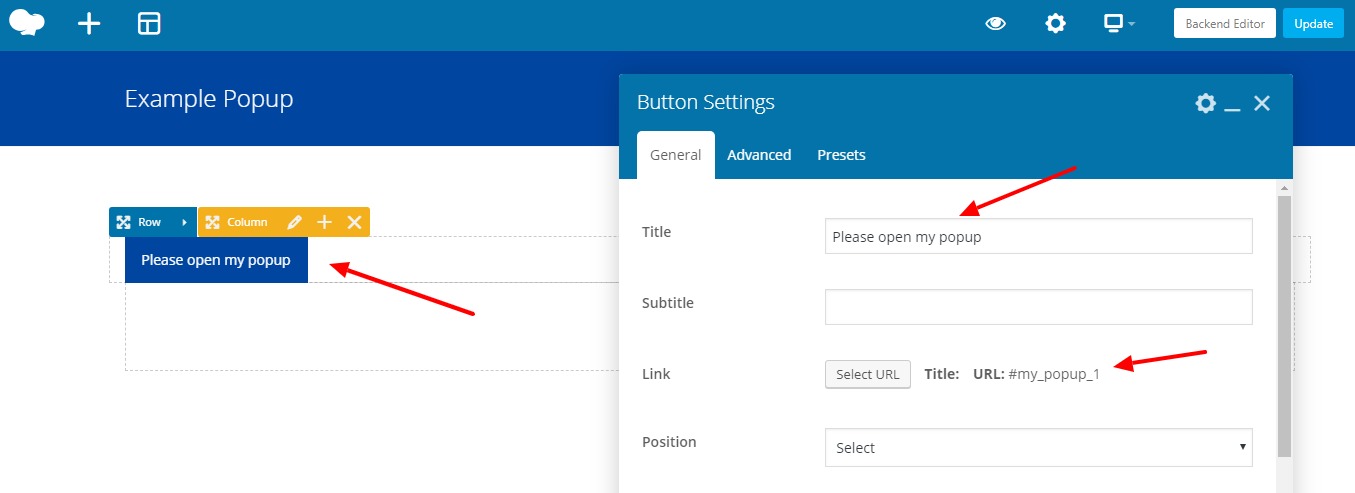Open page settings gear in top bar
This screenshot has height=493, width=1355.
(1055, 24)
